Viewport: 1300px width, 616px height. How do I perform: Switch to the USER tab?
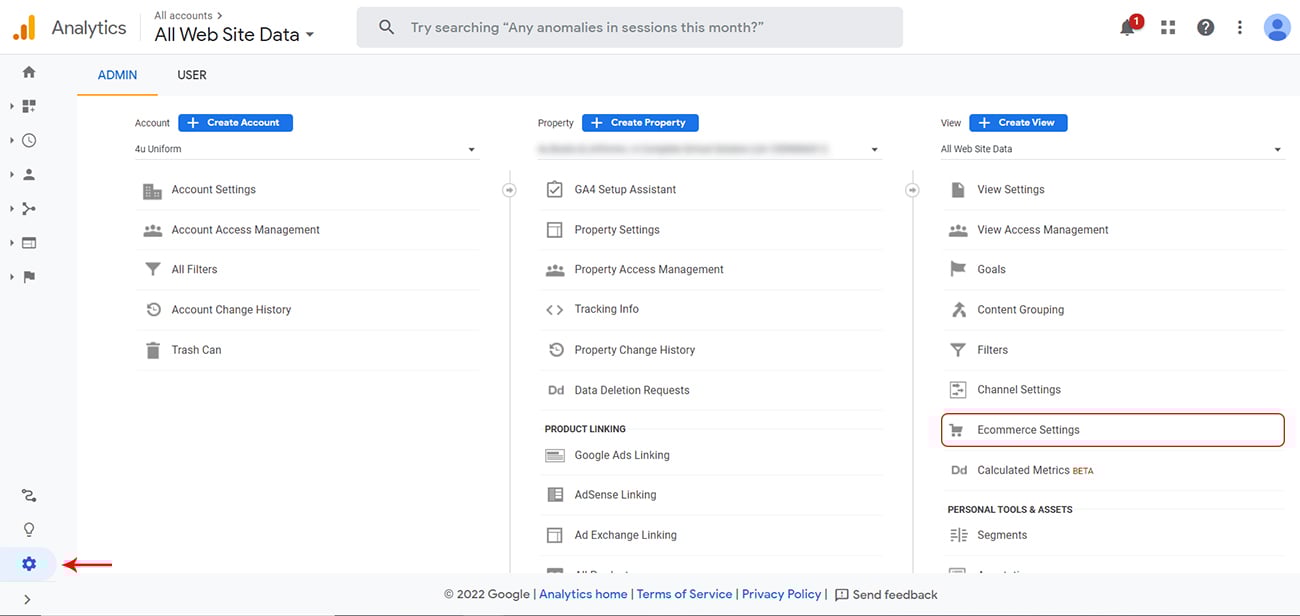191,74
